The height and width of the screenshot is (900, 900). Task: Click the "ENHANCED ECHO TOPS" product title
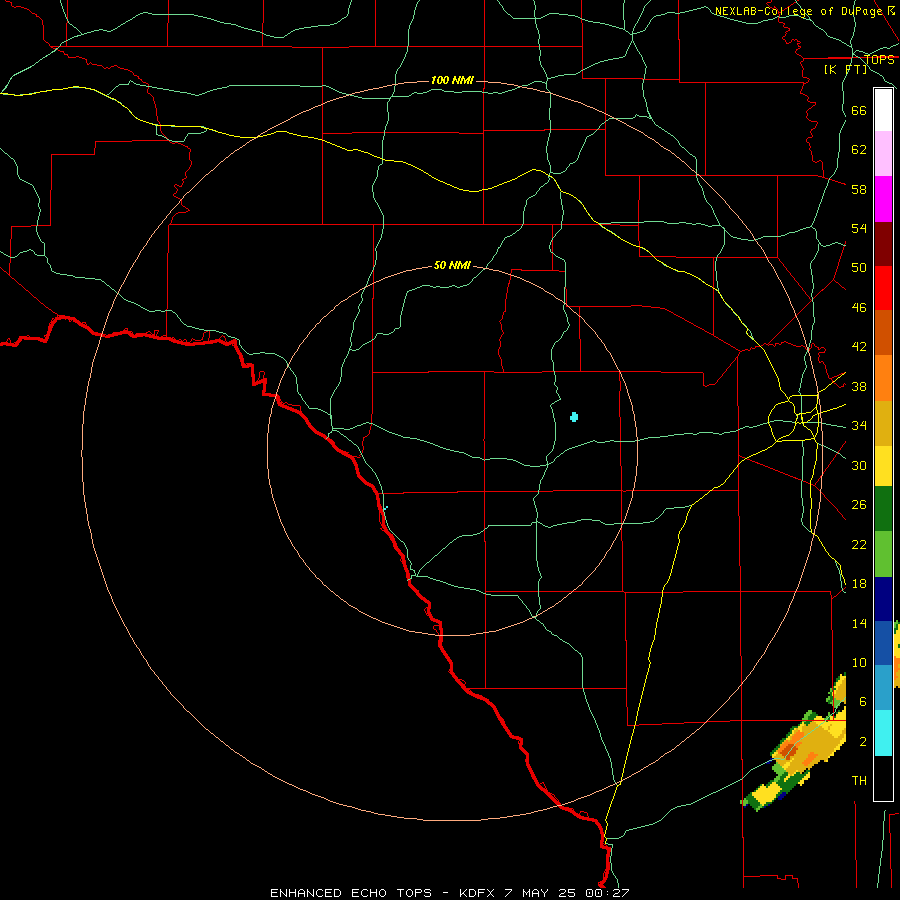(351, 893)
